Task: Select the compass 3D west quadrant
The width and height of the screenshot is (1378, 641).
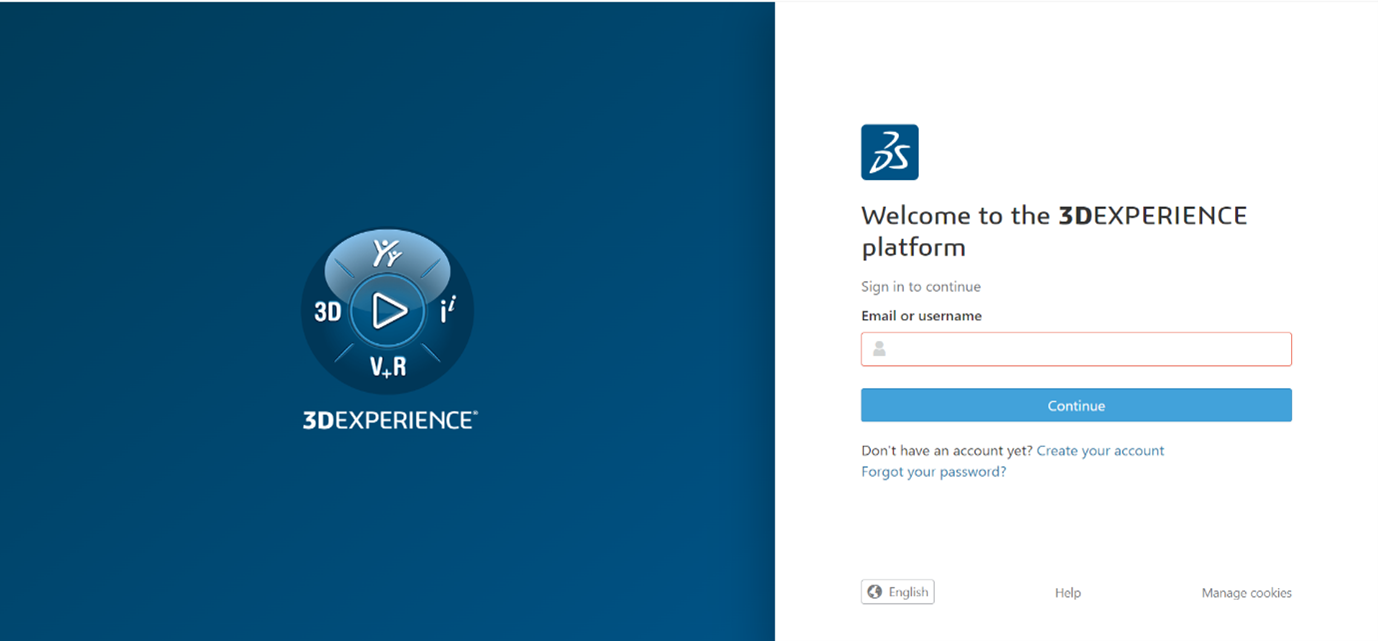Action: [328, 312]
